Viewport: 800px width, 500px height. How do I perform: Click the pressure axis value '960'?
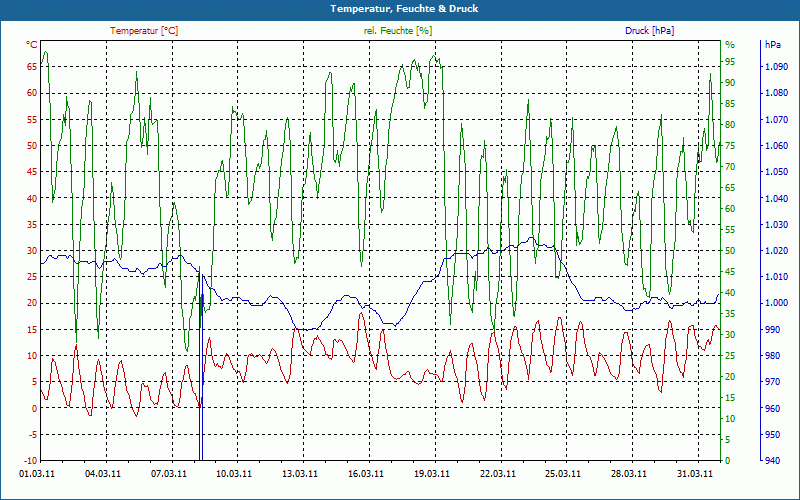point(773,408)
